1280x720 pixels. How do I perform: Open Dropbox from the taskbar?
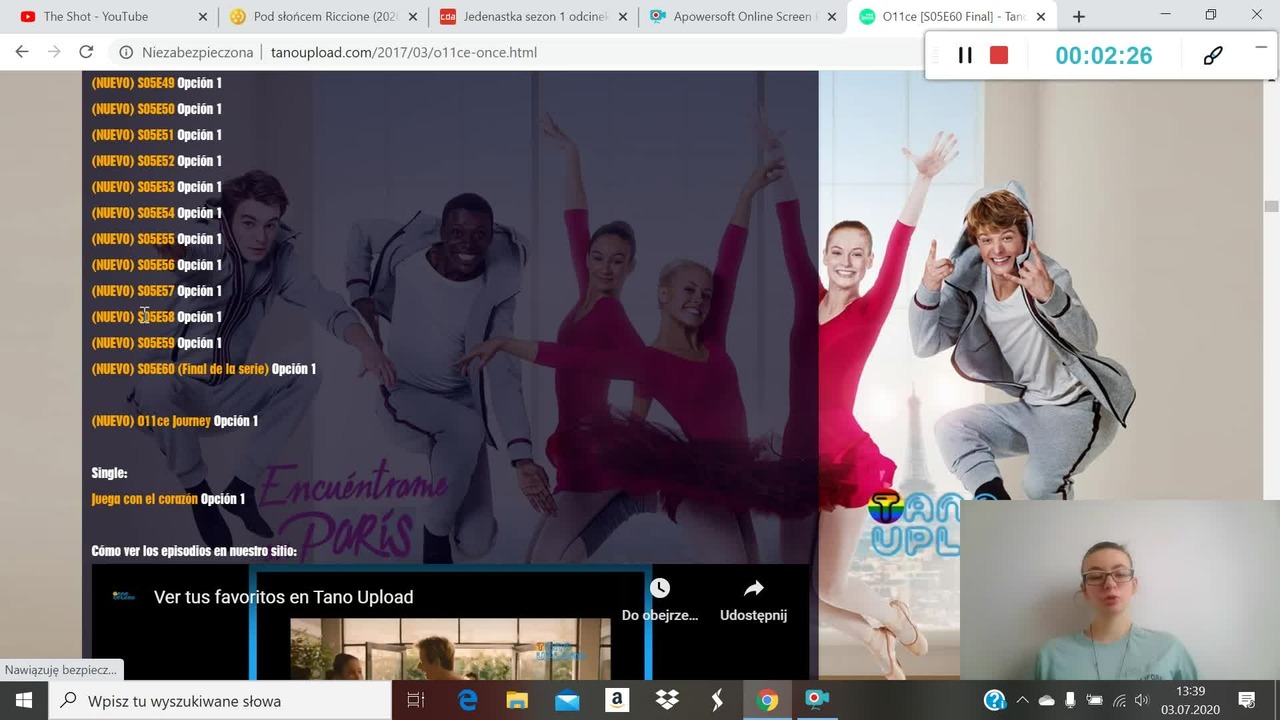(667, 700)
